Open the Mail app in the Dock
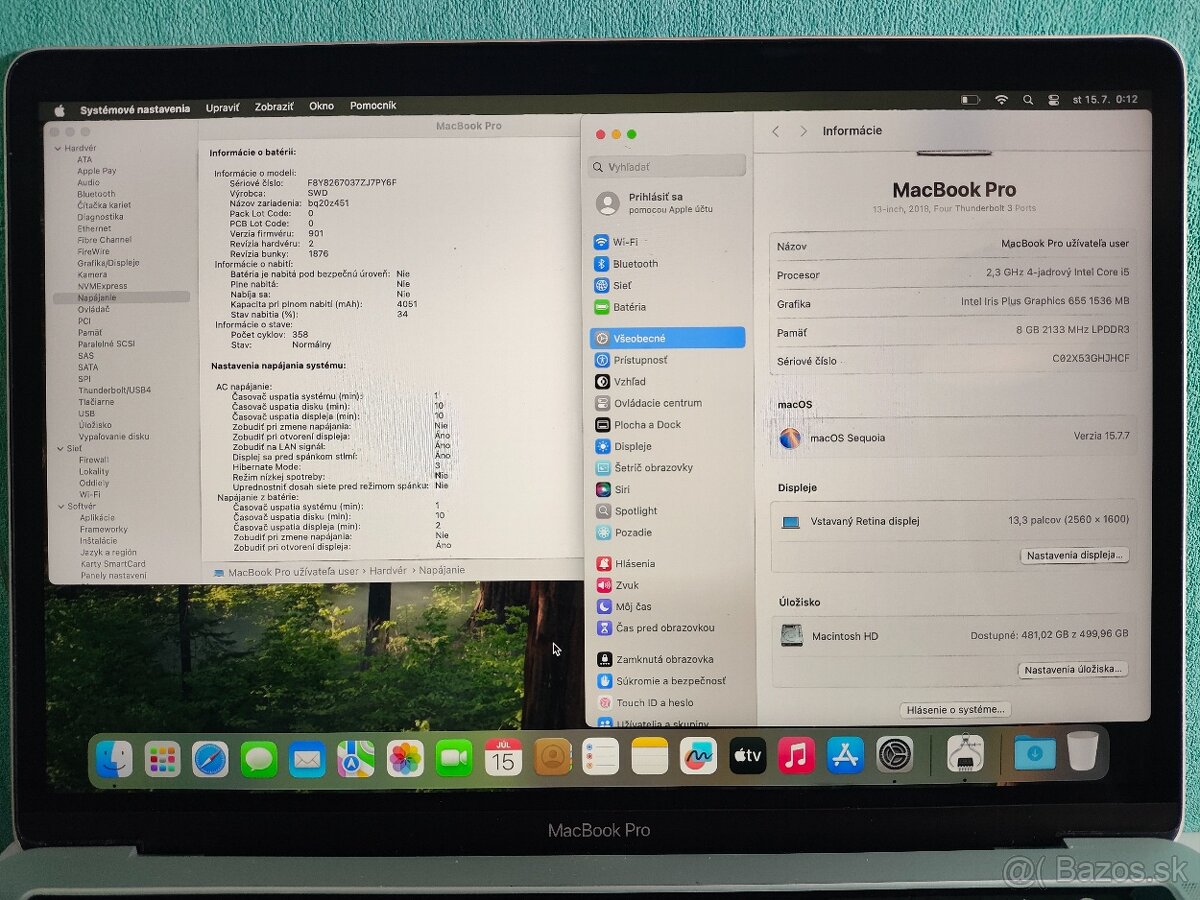Screen dimensions: 1200x900 coord(307,759)
